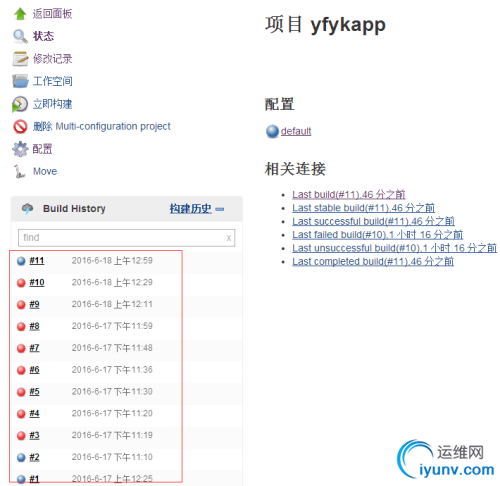Screen dimensions: 500x486
Task: Click timestamp 2016-6-17 下午11:48
Action: point(112,348)
